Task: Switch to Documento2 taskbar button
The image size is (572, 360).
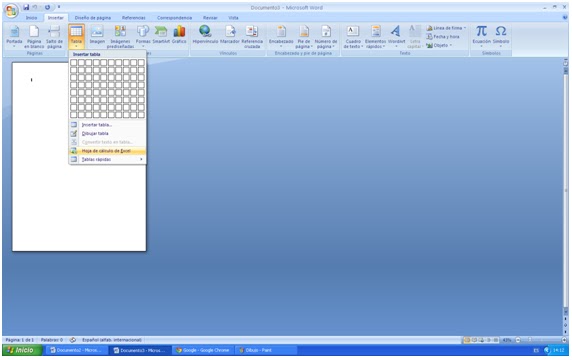Action: 76,350
